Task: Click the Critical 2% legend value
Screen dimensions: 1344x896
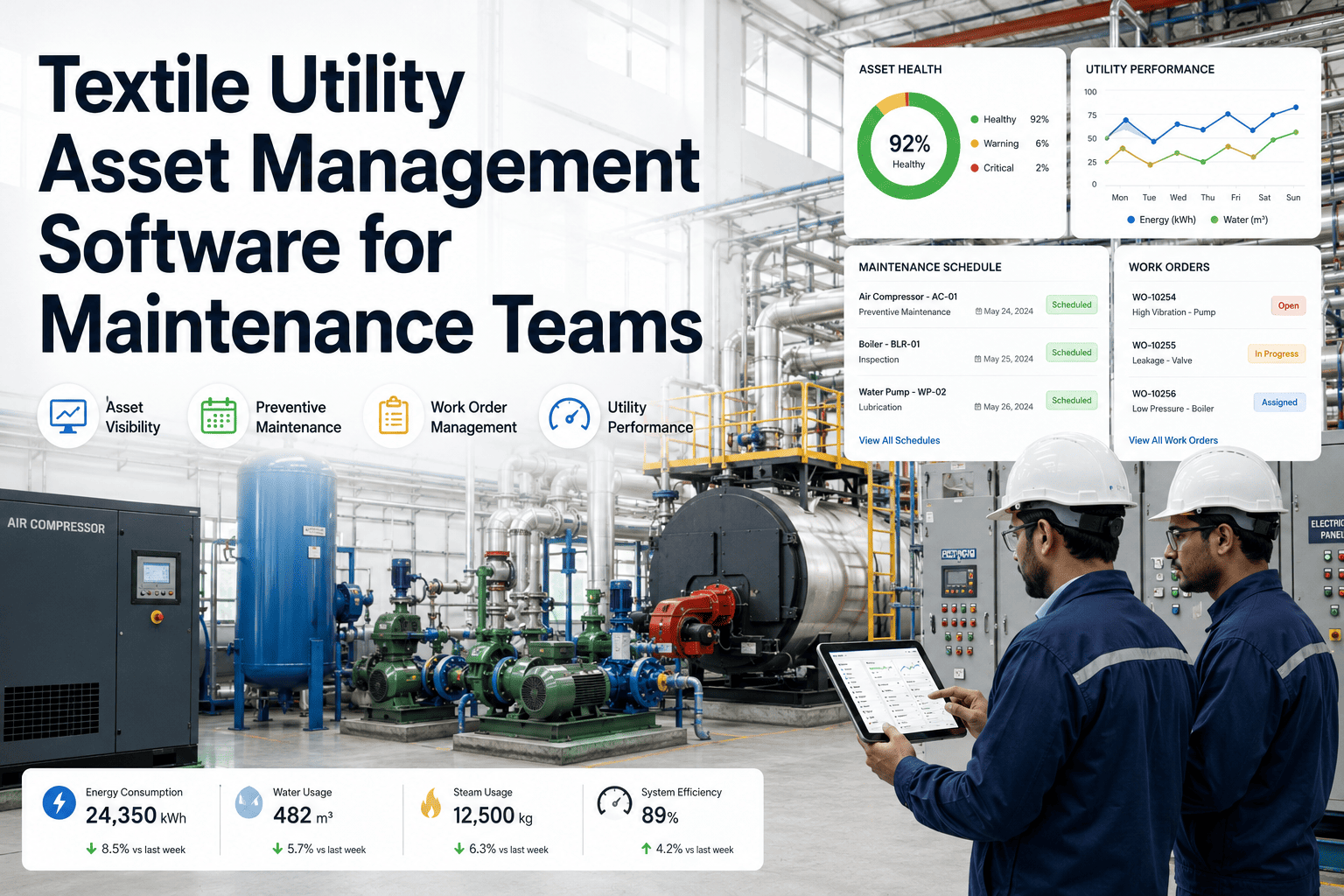Action: point(1042,168)
